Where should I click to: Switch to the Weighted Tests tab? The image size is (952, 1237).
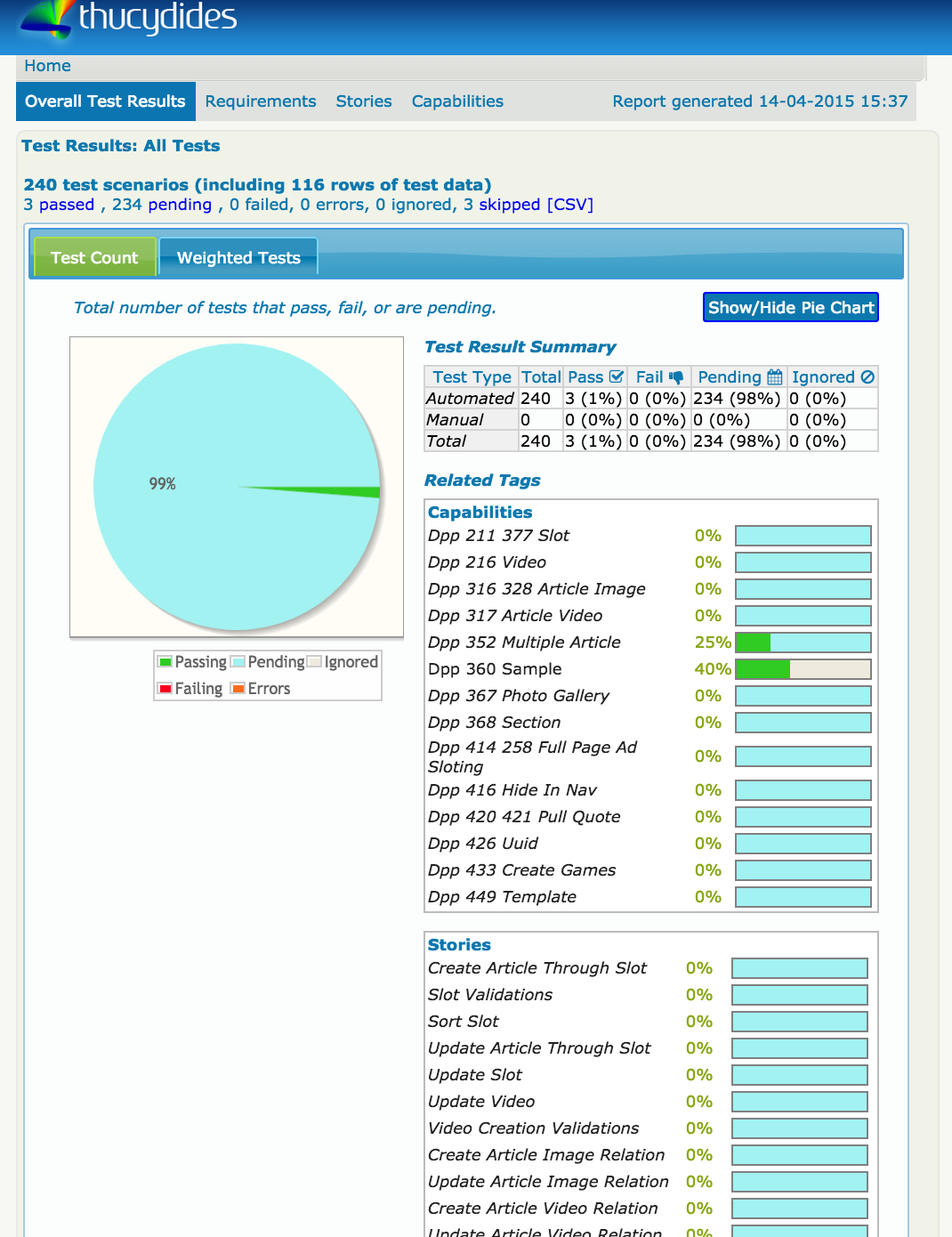(x=238, y=258)
